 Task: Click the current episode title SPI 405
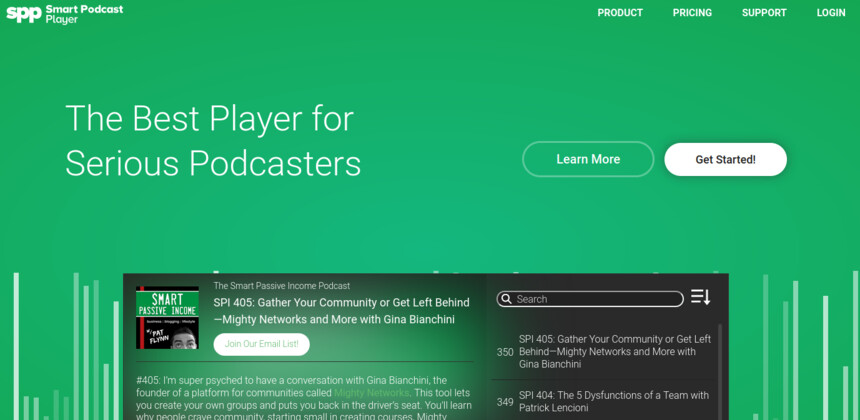point(341,311)
